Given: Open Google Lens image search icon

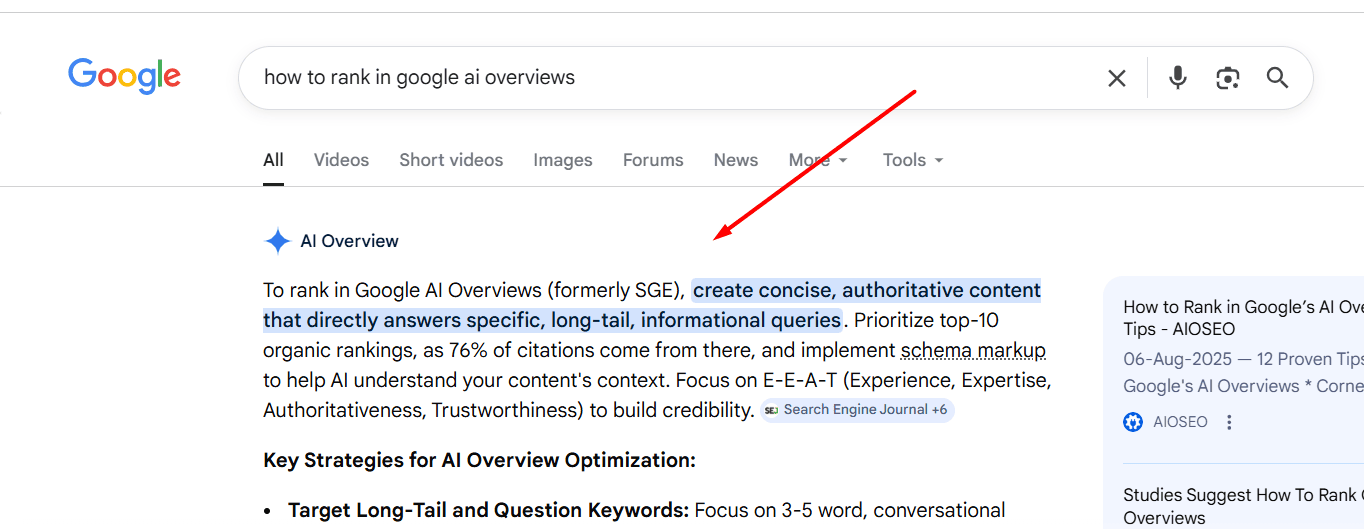Looking at the screenshot, I should (x=1228, y=78).
